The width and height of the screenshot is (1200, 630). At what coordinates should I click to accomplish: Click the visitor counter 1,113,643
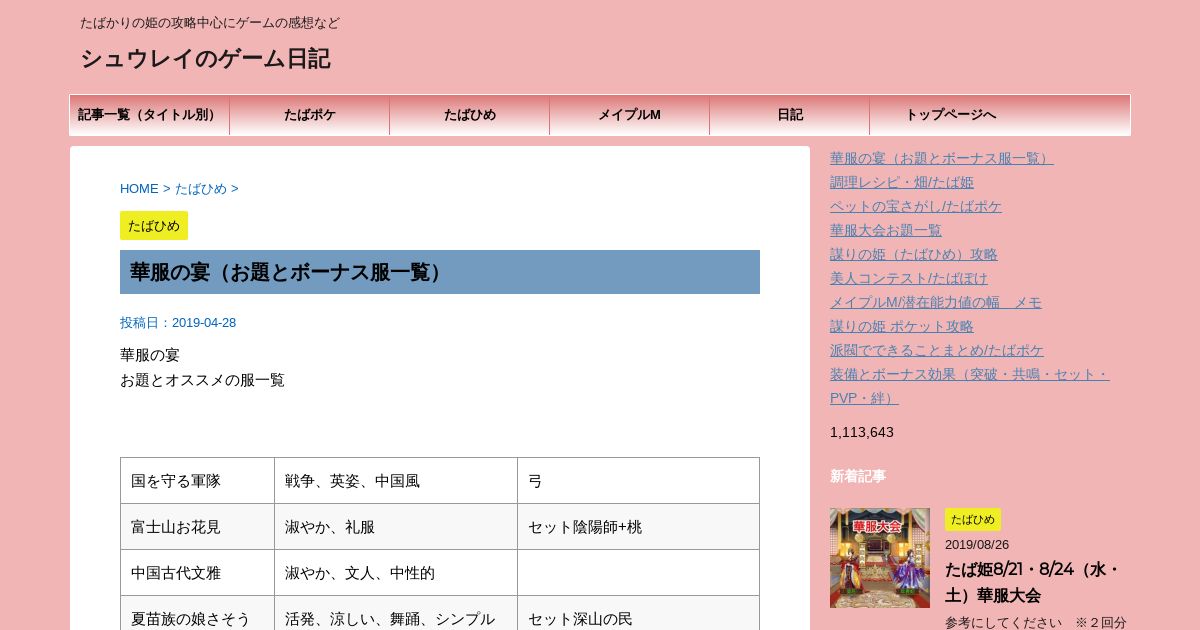click(x=862, y=432)
